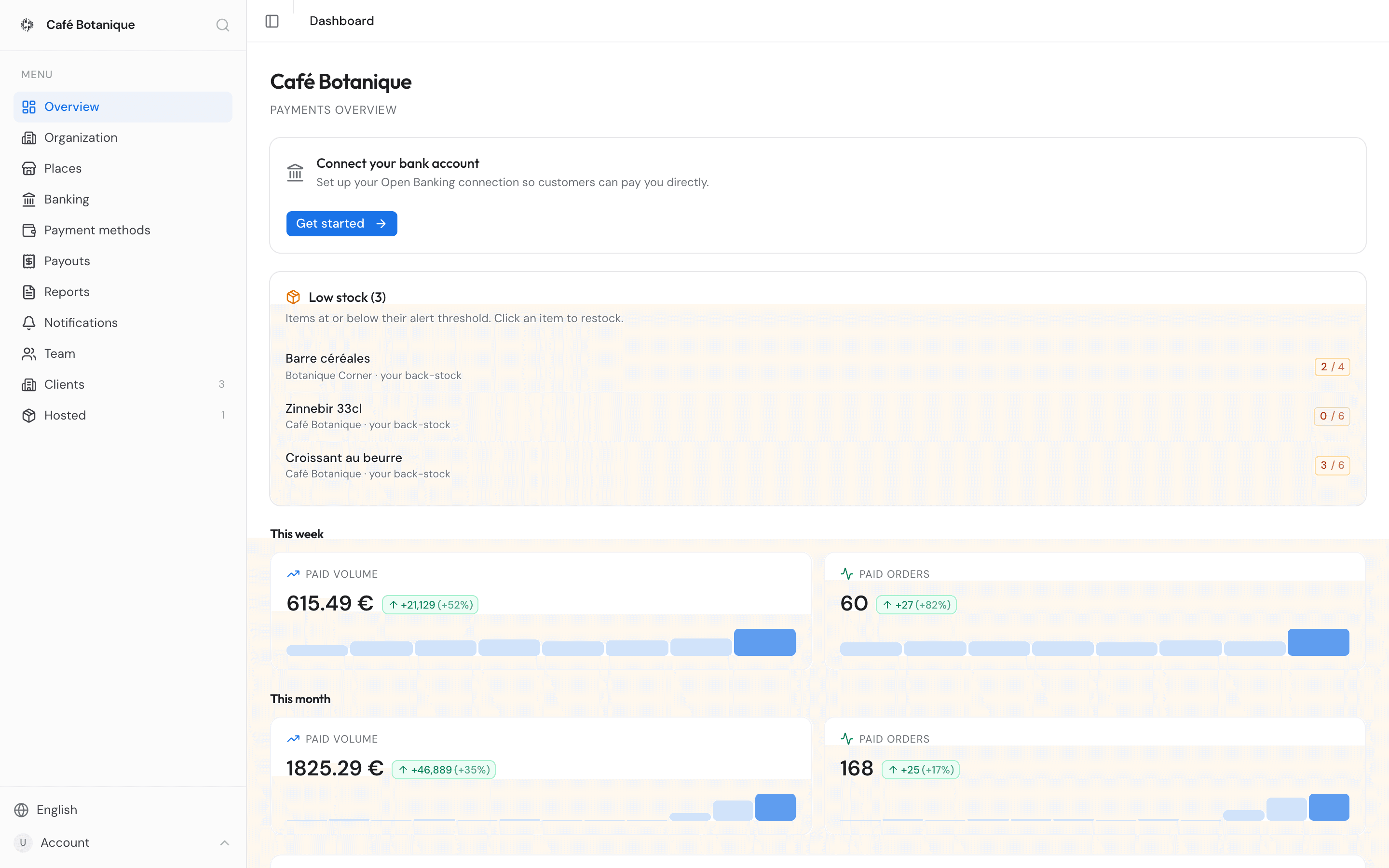Open the Zinnebir 33cl low stock item
The image size is (1389, 868).
(x=817, y=416)
